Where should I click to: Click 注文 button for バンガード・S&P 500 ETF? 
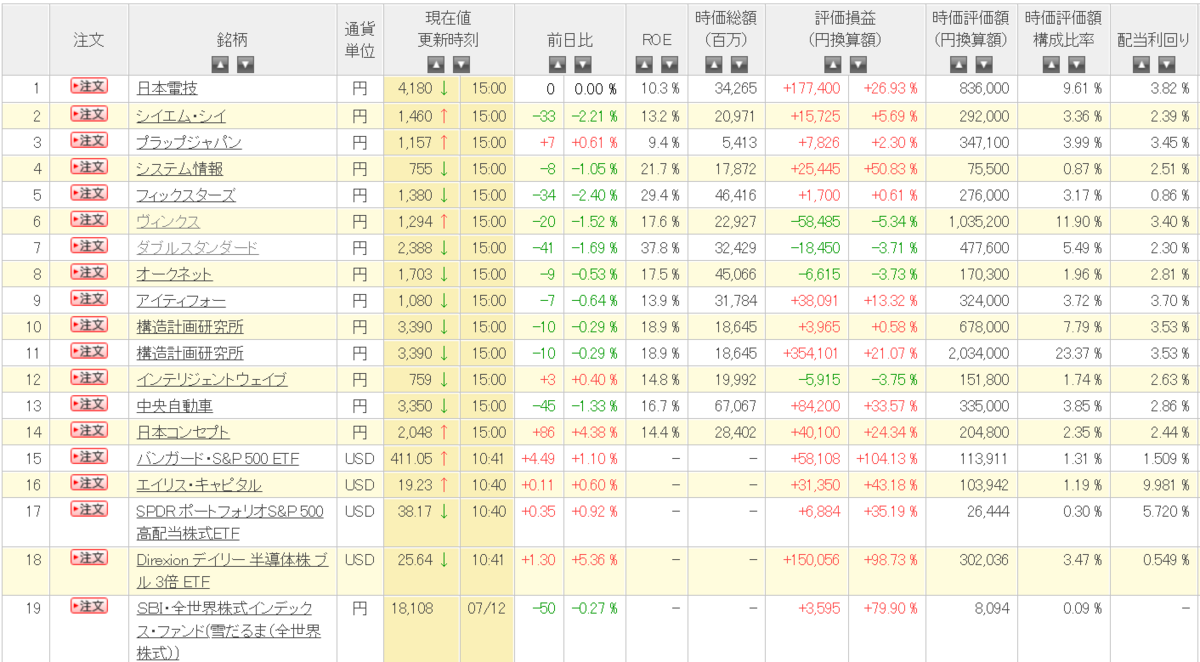click(x=89, y=457)
